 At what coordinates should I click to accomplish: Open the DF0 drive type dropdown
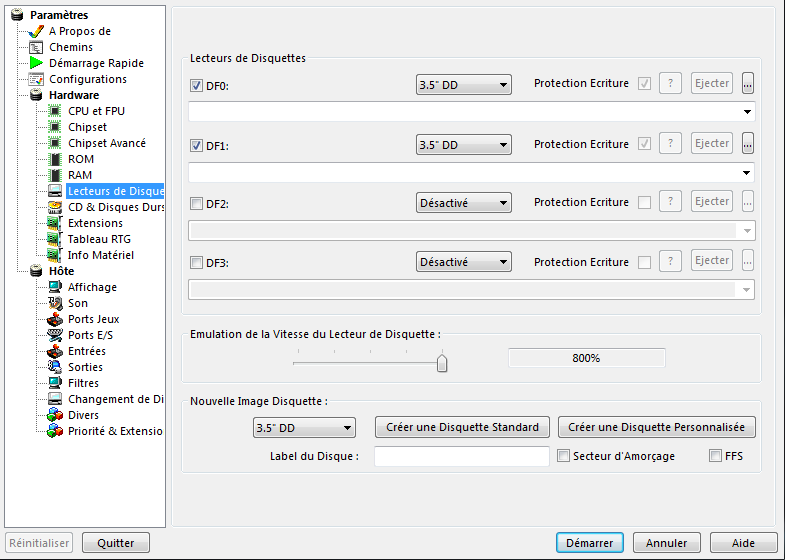(463, 86)
